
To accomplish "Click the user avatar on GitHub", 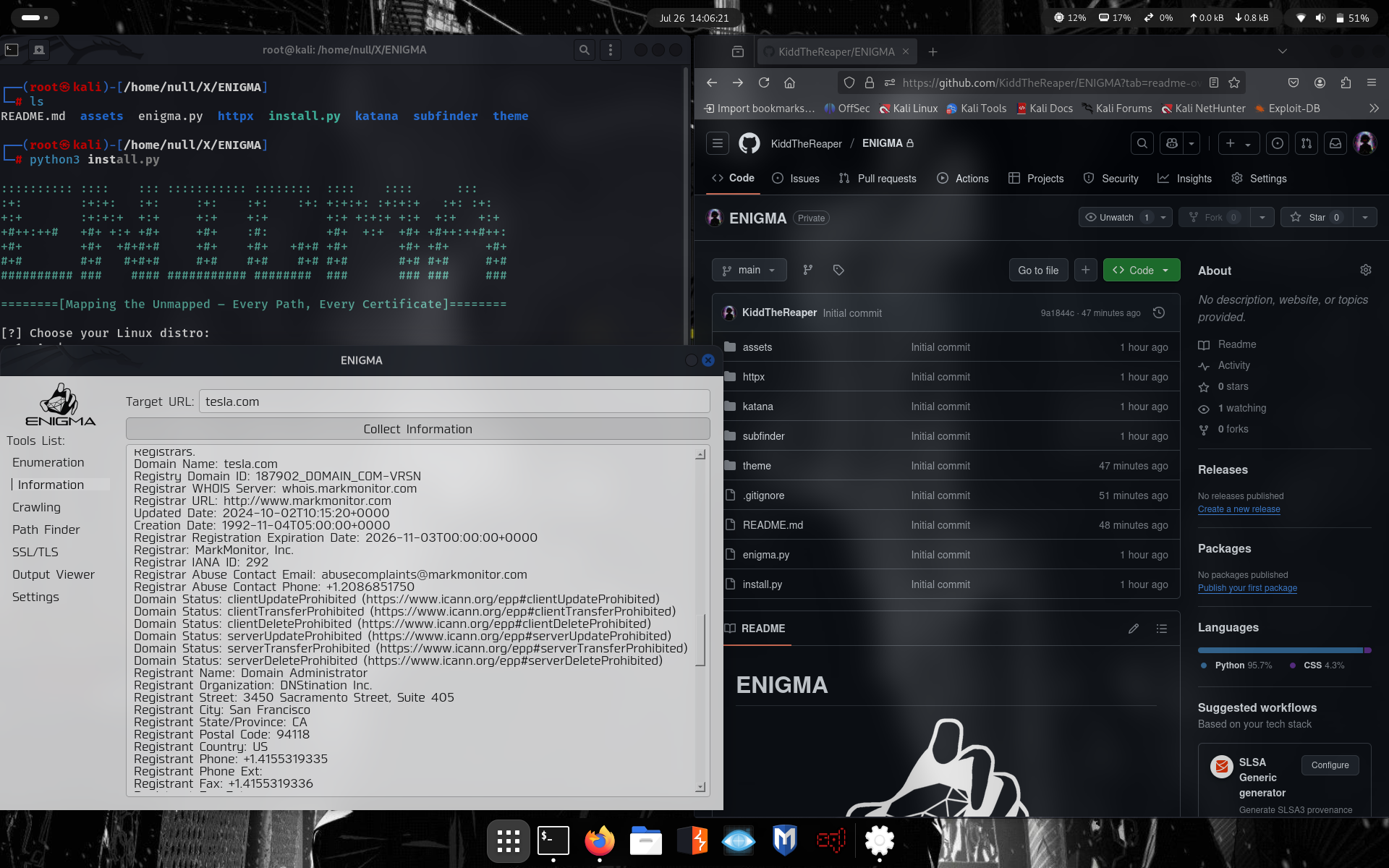I will [x=1365, y=143].
